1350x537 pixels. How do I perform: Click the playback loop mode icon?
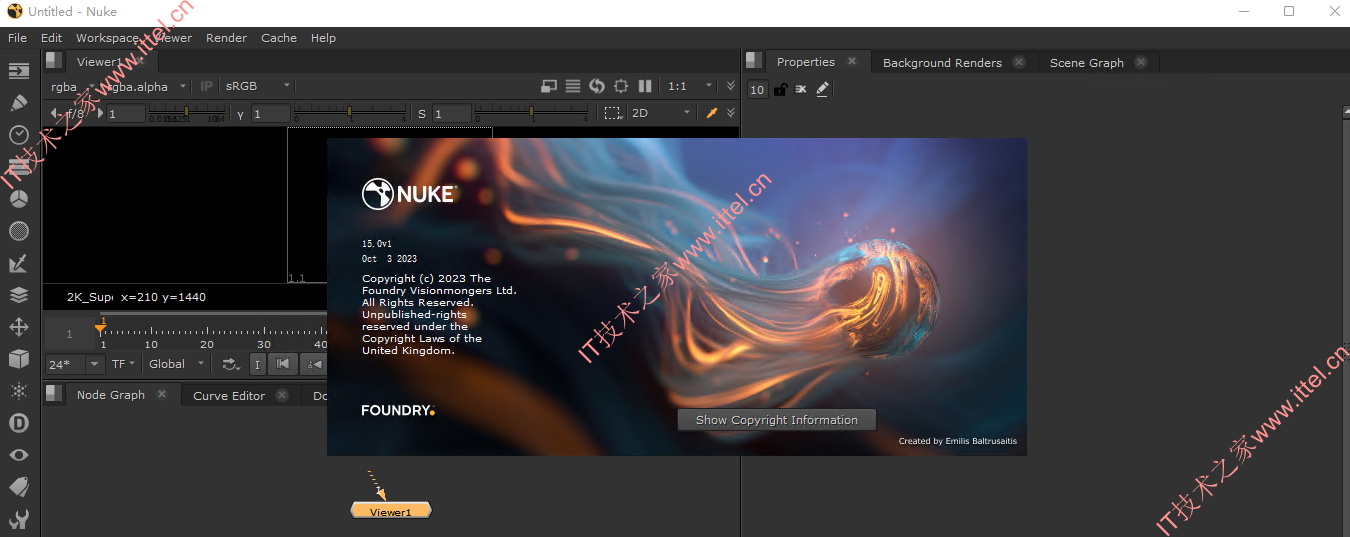pyautogui.click(x=231, y=364)
